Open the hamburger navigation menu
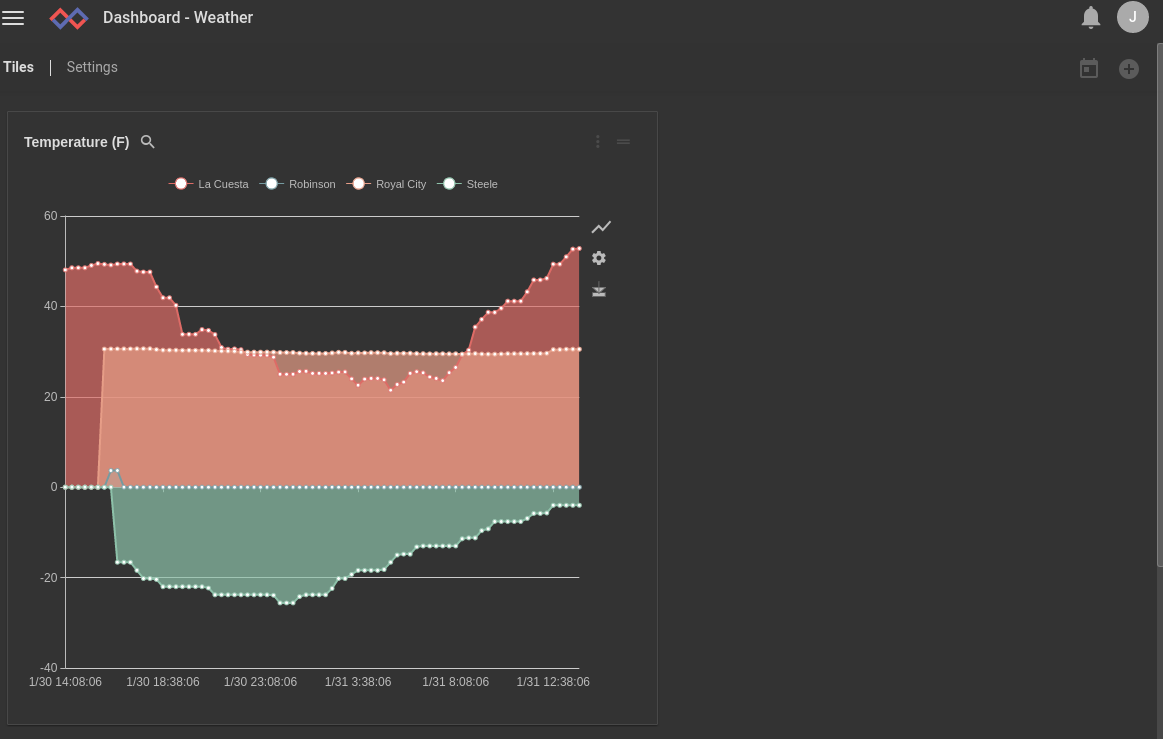This screenshot has width=1163, height=739. [13, 18]
